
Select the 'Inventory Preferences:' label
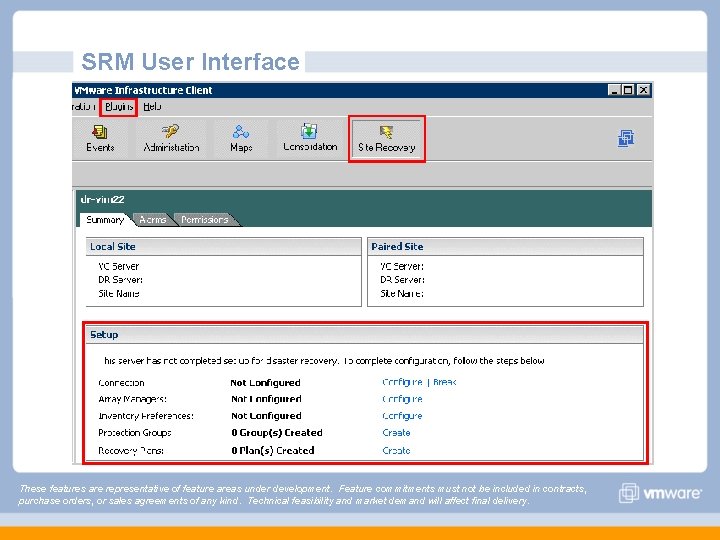click(146, 416)
